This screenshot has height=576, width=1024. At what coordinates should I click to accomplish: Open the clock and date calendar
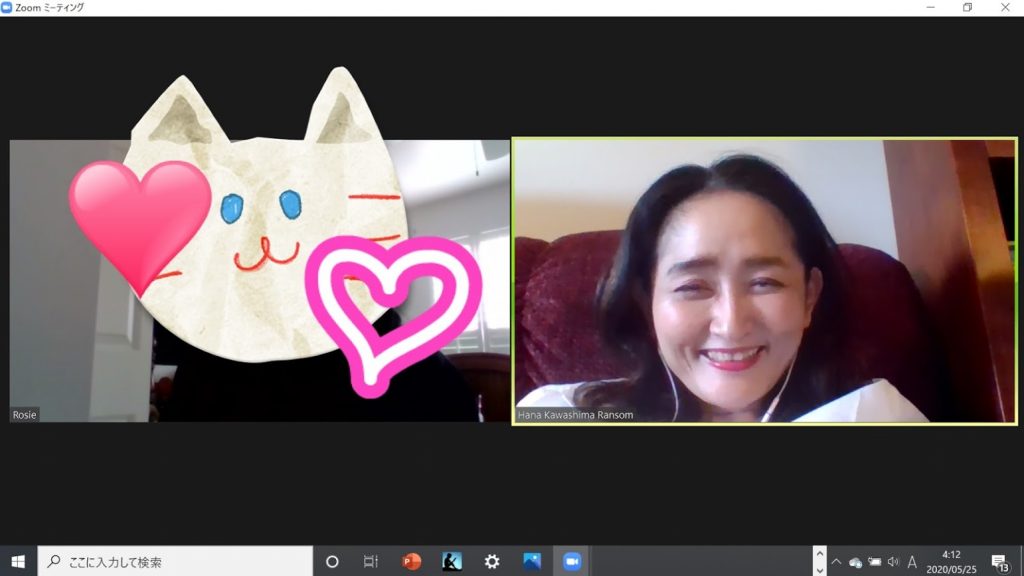[x=951, y=561]
